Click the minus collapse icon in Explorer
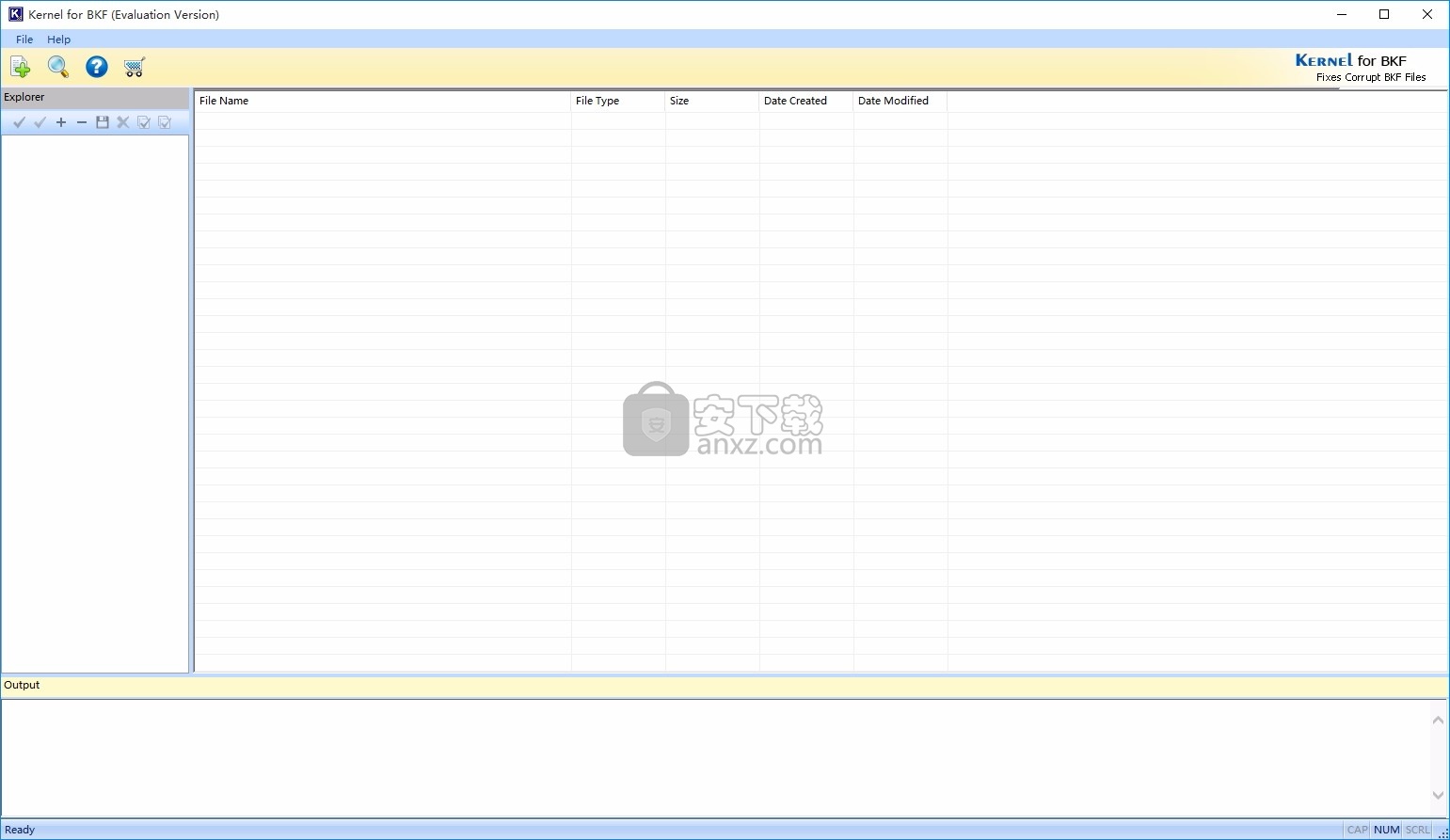Image resolution: width=1450 pixels, height=840 pixels. coord(82,122)
